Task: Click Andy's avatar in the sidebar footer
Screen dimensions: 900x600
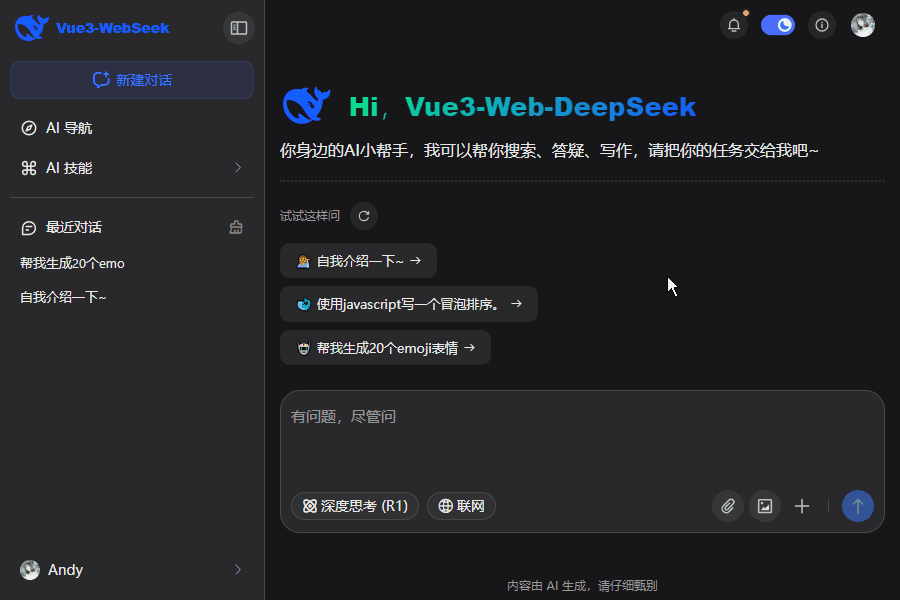Action: click(30, 570)
